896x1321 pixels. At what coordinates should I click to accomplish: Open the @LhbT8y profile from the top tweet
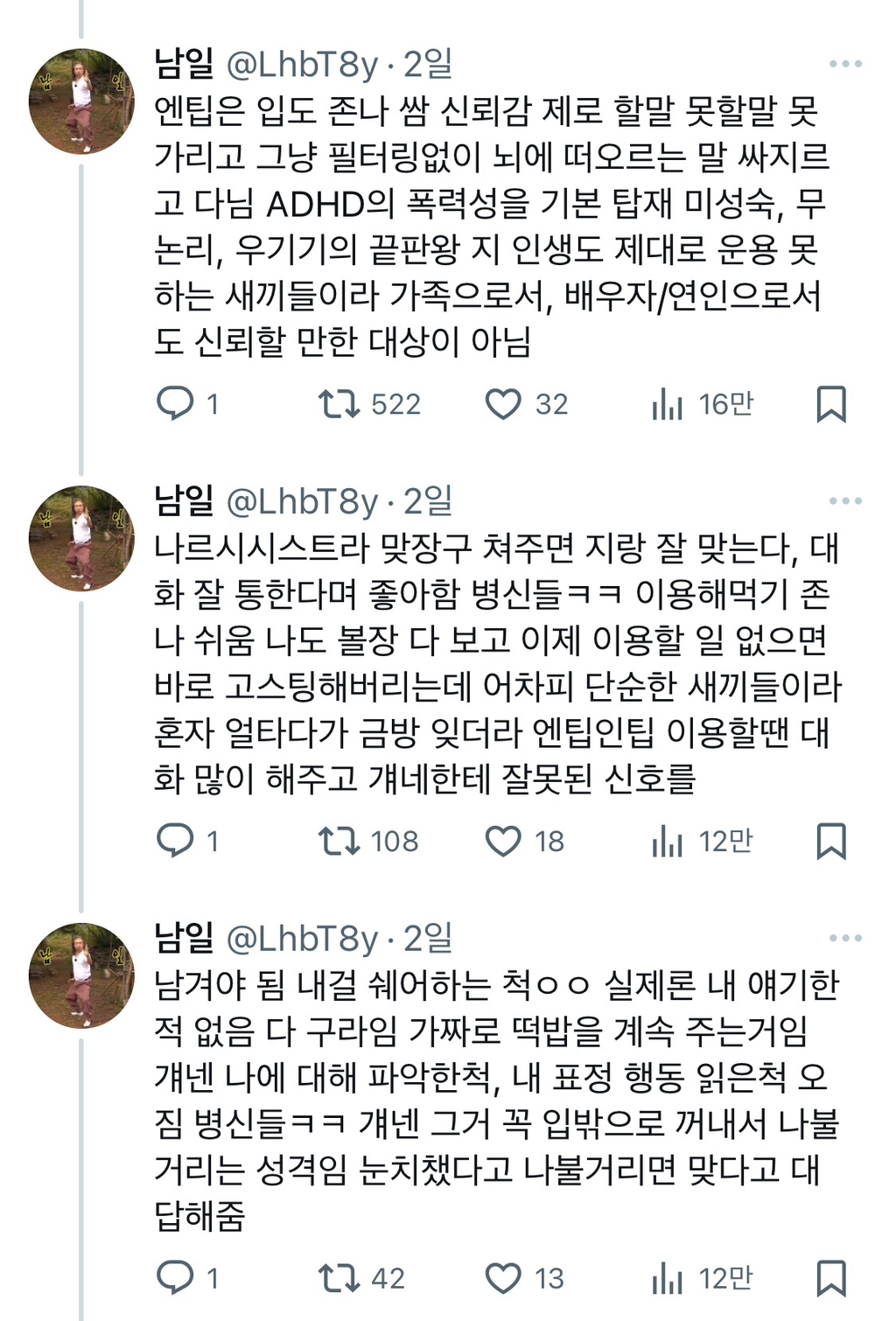coord(304,61)
